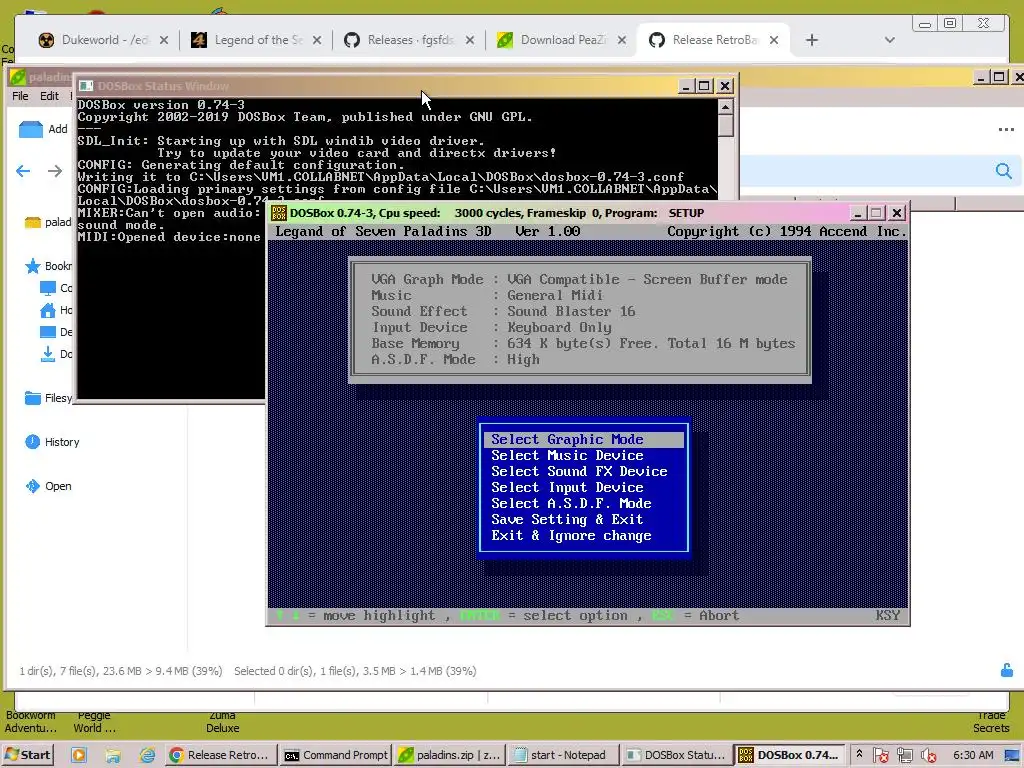Click the DOSBox Status Window title bar icon
The width and height of the screenshot is (1024, 768).
(86, 86)
